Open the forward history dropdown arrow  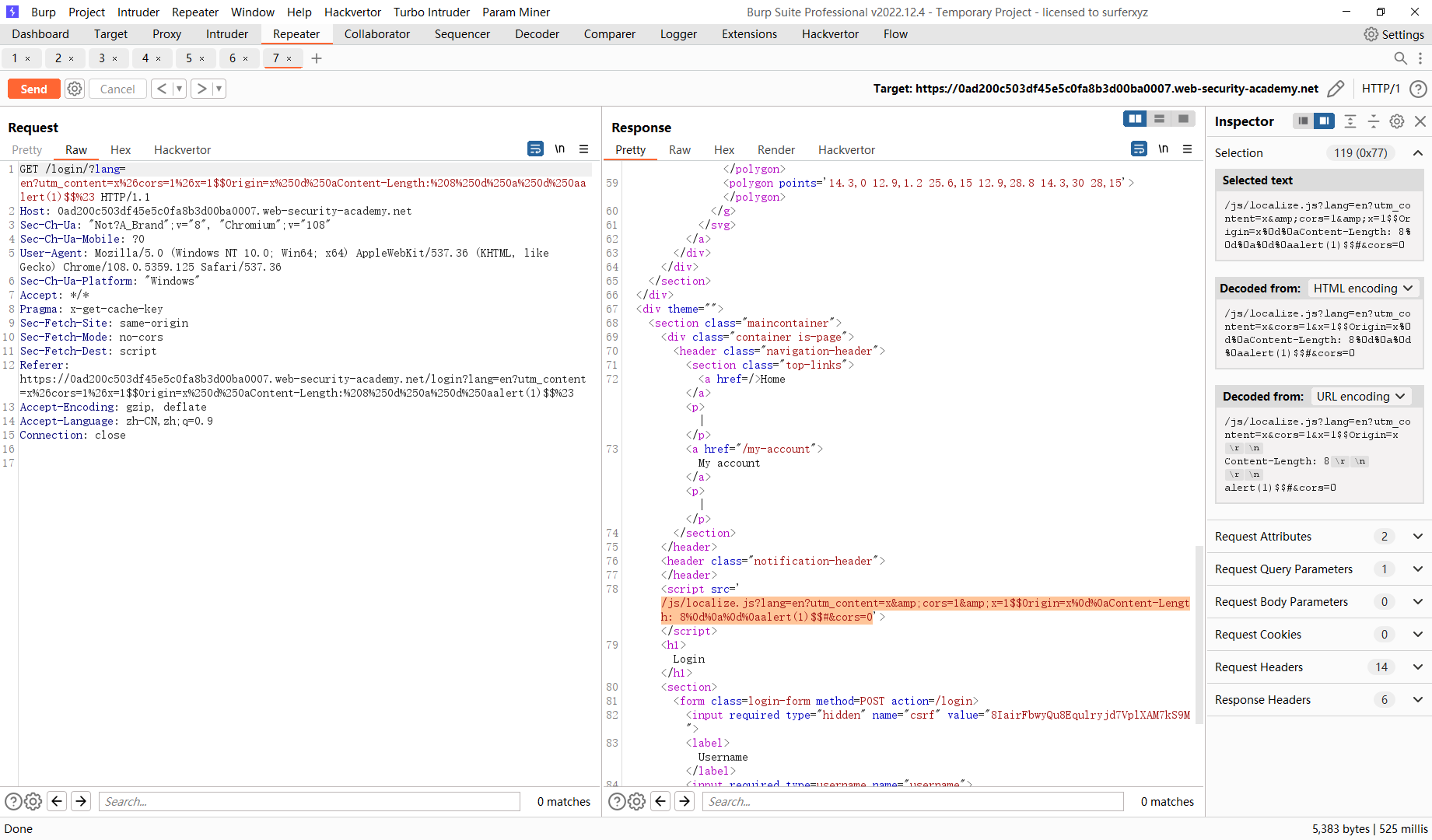(x=219, y=89)
